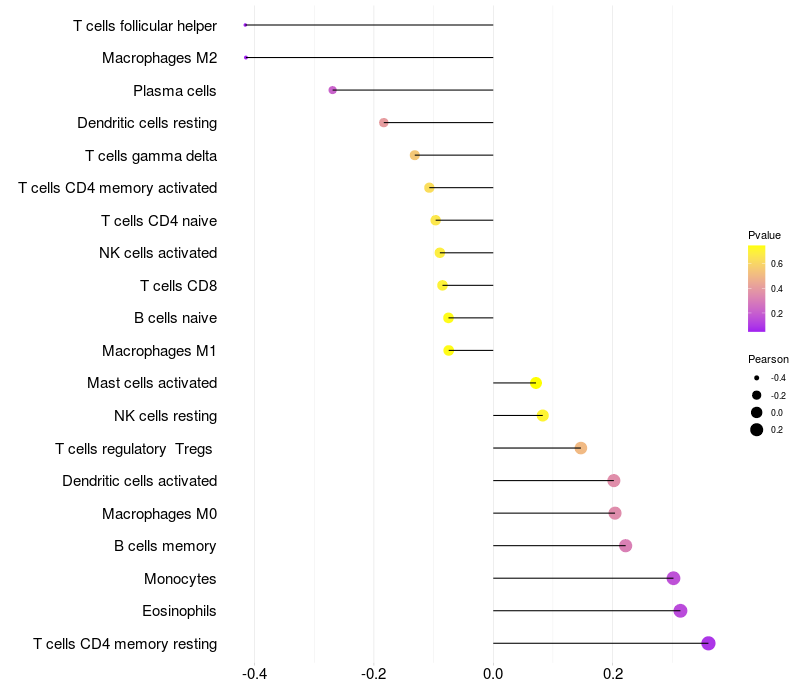This screenshot has width=800, height=700.
Task: Click the 0.0 x-axis tick label
Action: click(x=493, y=674)
